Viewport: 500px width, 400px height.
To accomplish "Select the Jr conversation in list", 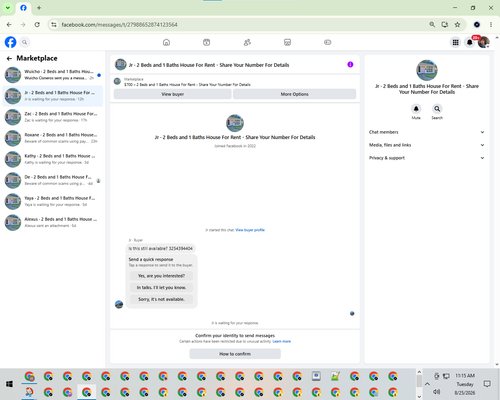I will pyautogui.click(x=53, y=96).
